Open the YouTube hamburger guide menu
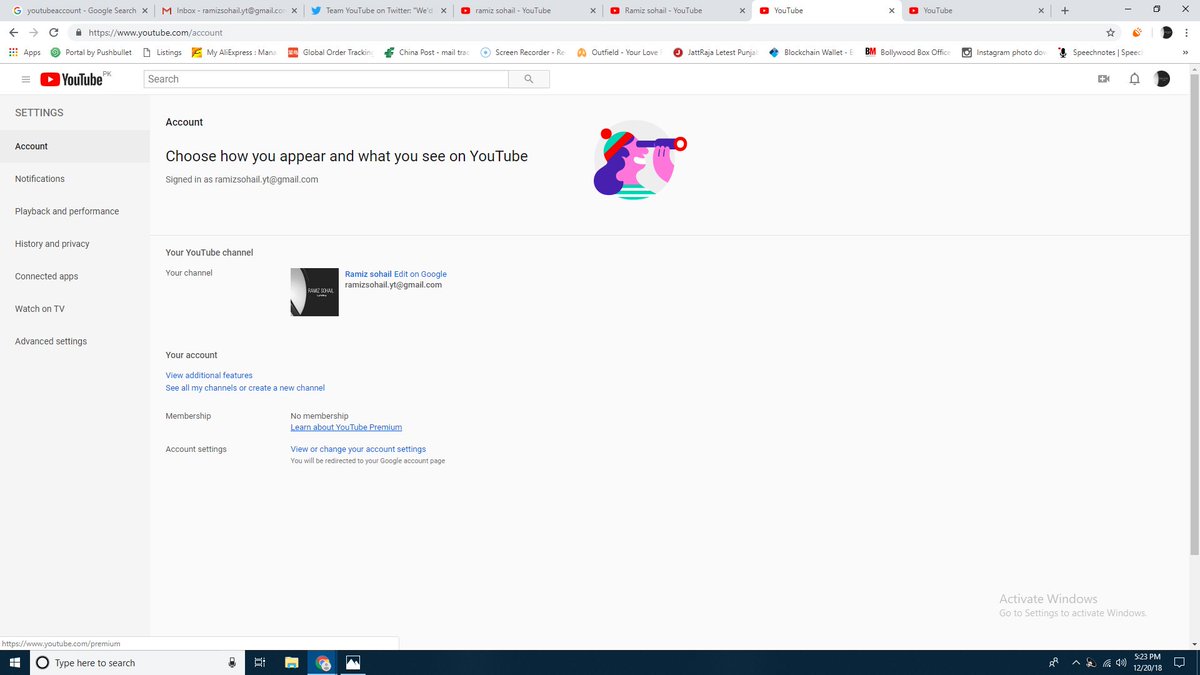 [26, 79]
